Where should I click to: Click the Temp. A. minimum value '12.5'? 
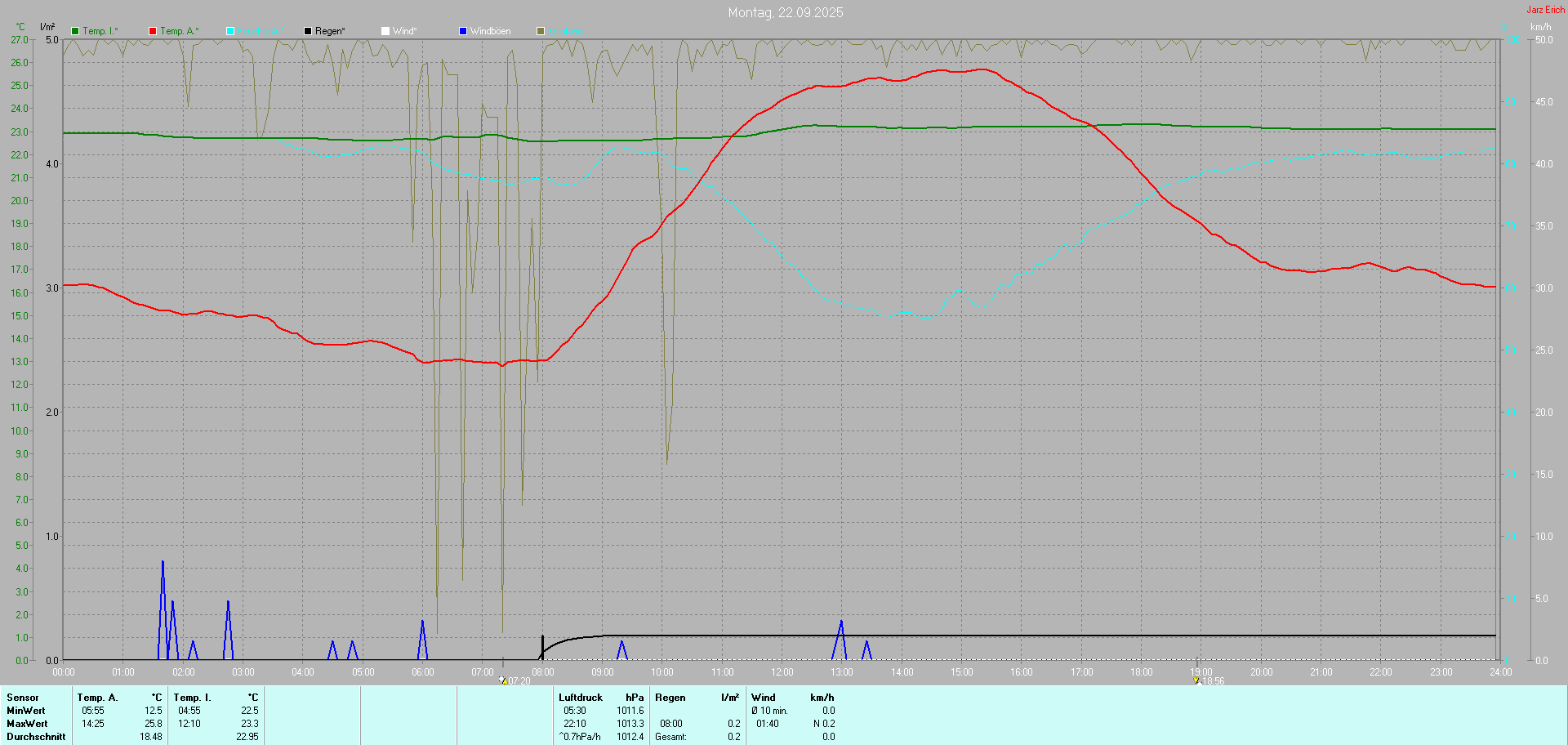click(154, 711)
